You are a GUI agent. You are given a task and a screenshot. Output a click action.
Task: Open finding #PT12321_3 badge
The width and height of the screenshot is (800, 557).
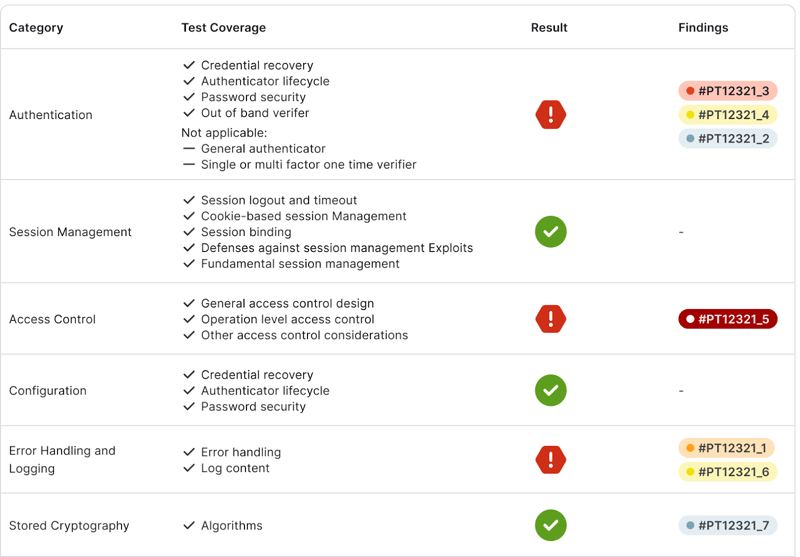click(728, 91)
